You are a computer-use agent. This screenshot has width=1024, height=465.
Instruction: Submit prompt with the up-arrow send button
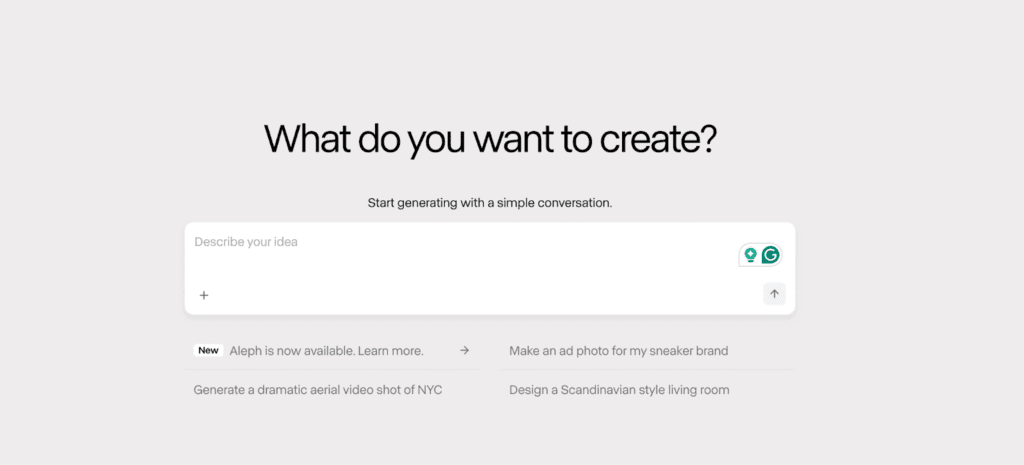tap(774, 294)
